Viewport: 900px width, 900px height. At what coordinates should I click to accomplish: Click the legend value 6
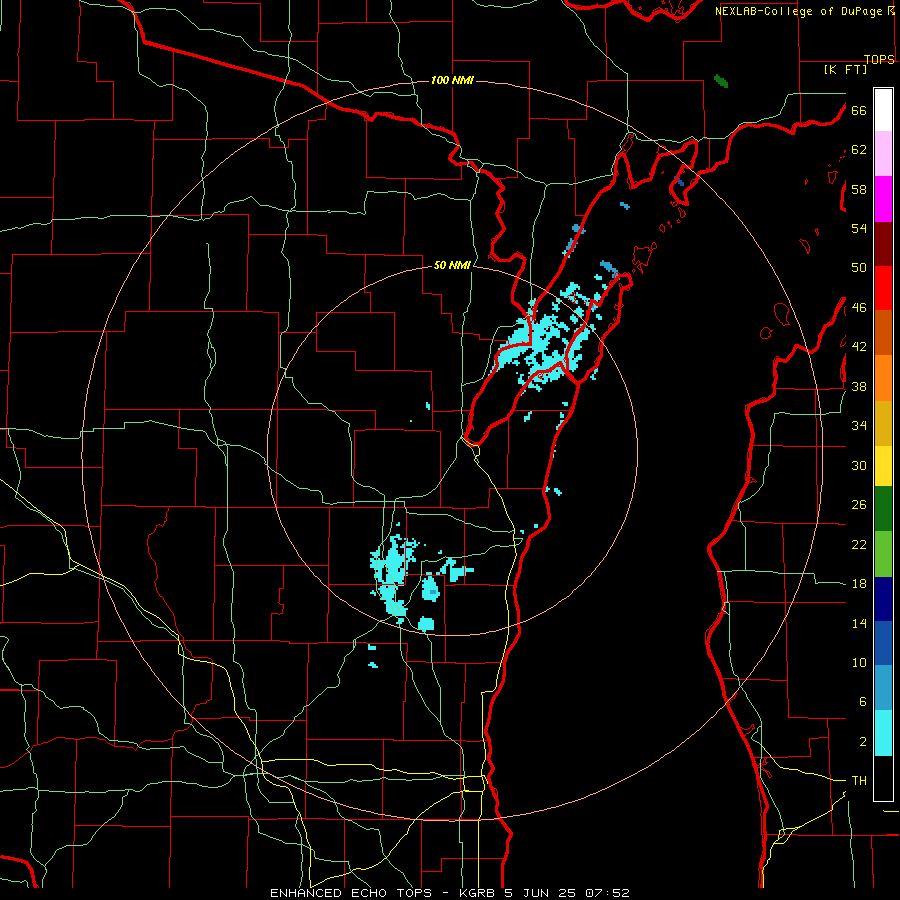pyautogui.click(x=862, y=701)
